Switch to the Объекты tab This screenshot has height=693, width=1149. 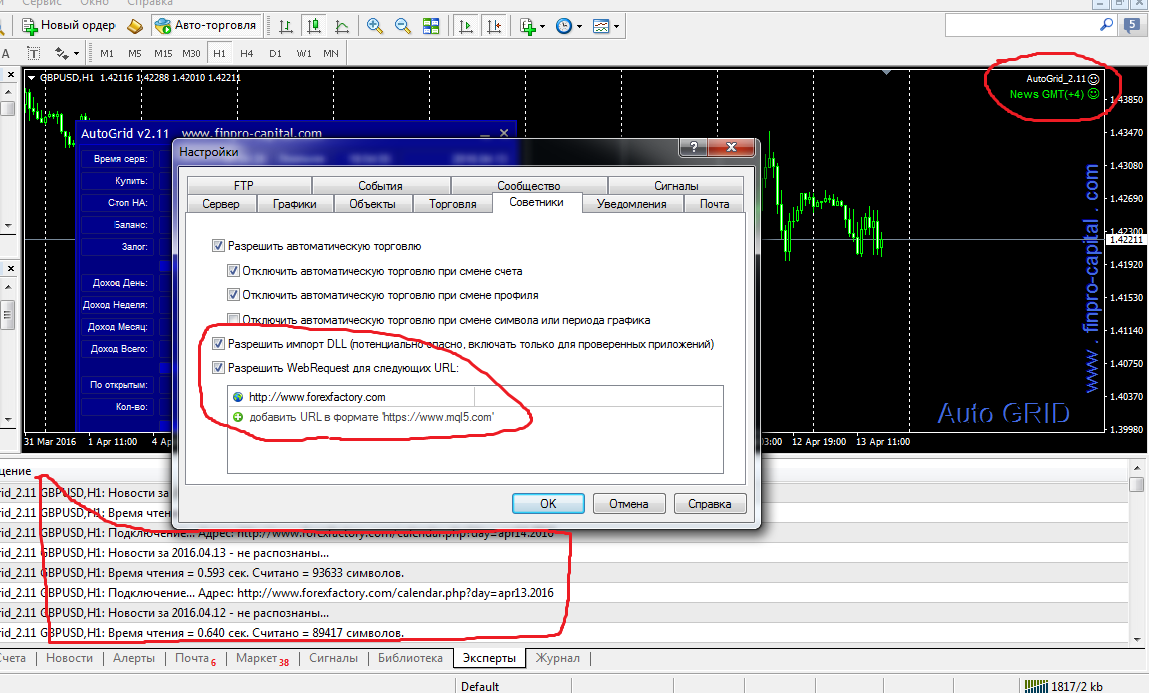[372, 204]
